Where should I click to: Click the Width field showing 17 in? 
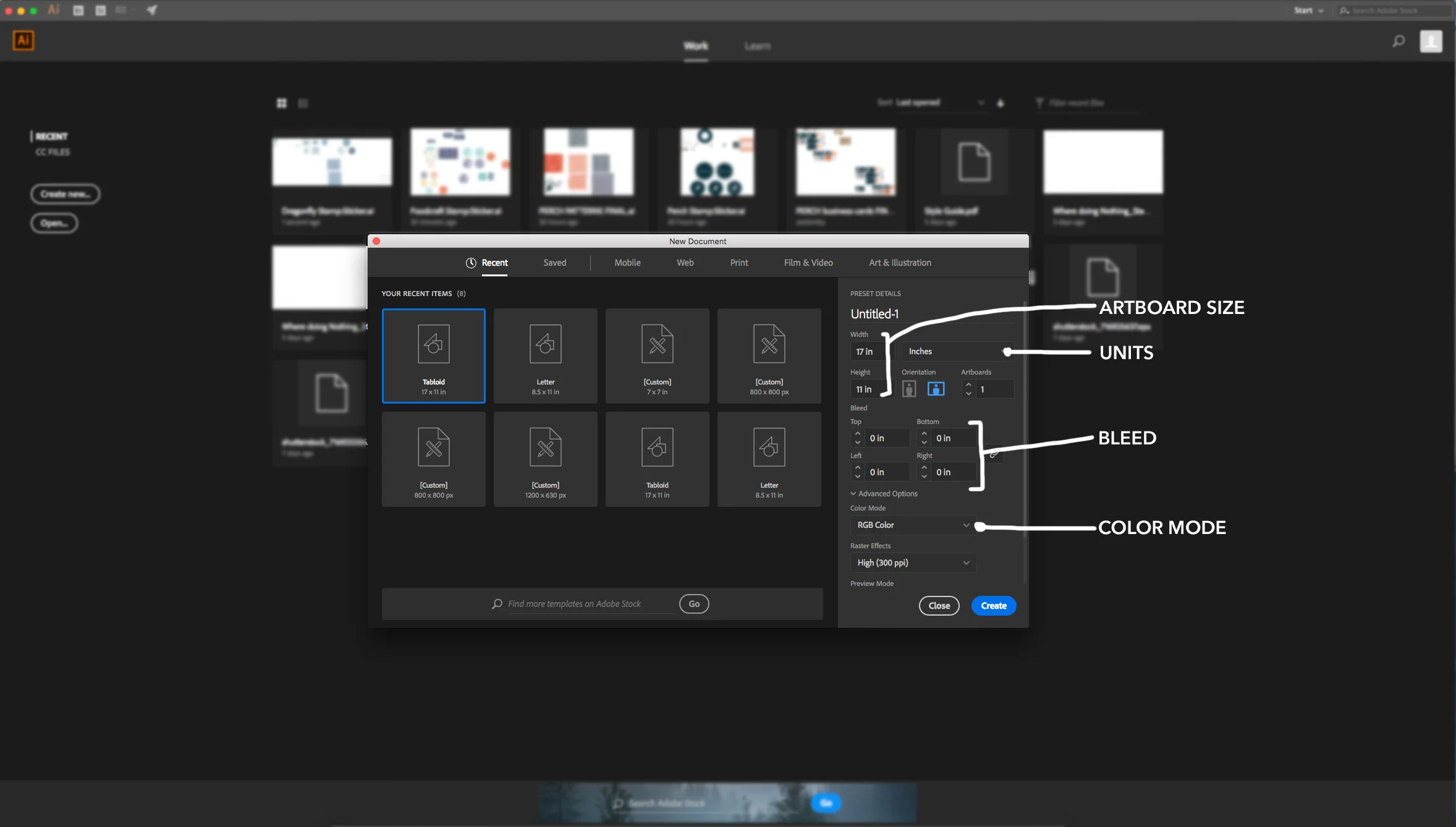coord(871,352)
